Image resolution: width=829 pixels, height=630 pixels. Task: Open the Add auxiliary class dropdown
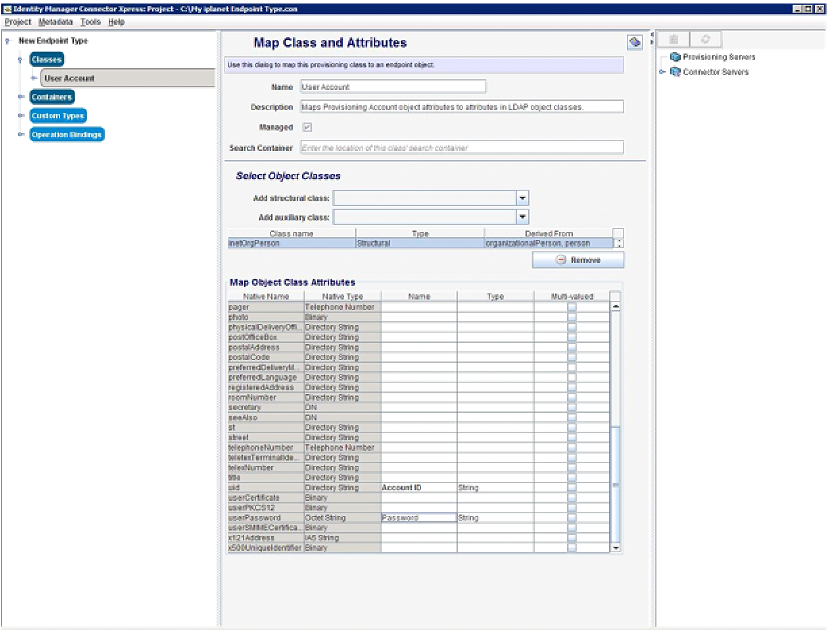(522, 216)
